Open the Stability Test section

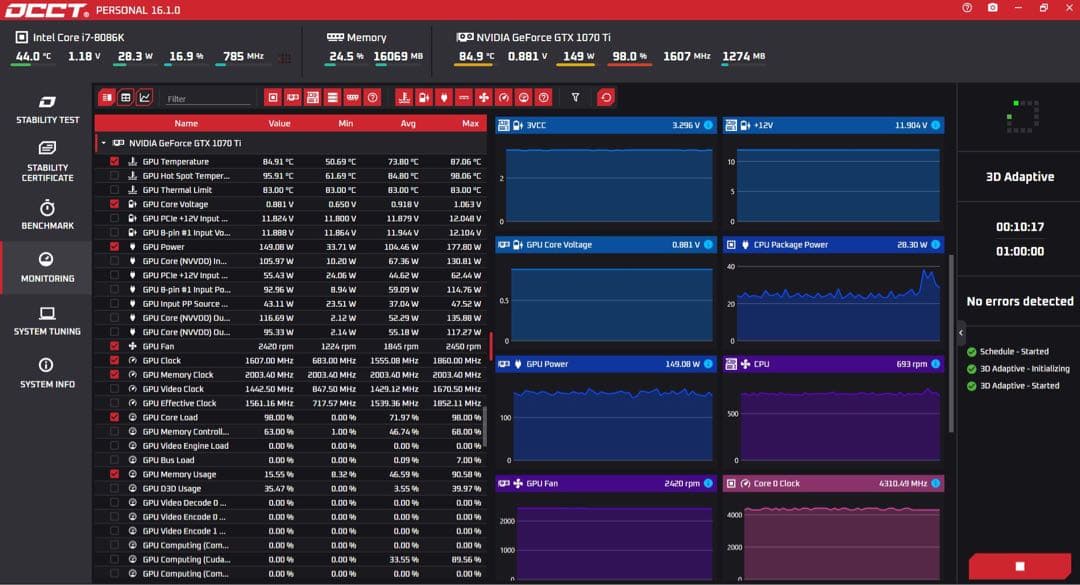(x=47, y=110)
